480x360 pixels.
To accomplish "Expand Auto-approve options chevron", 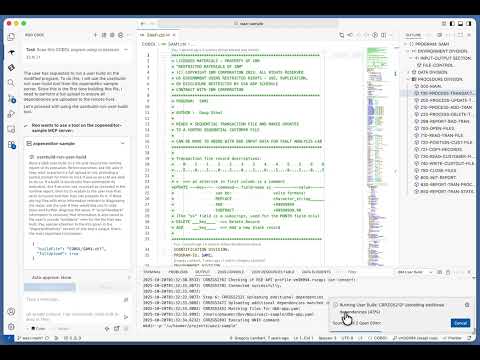I will pyautogui.click(x=129, y=277).
